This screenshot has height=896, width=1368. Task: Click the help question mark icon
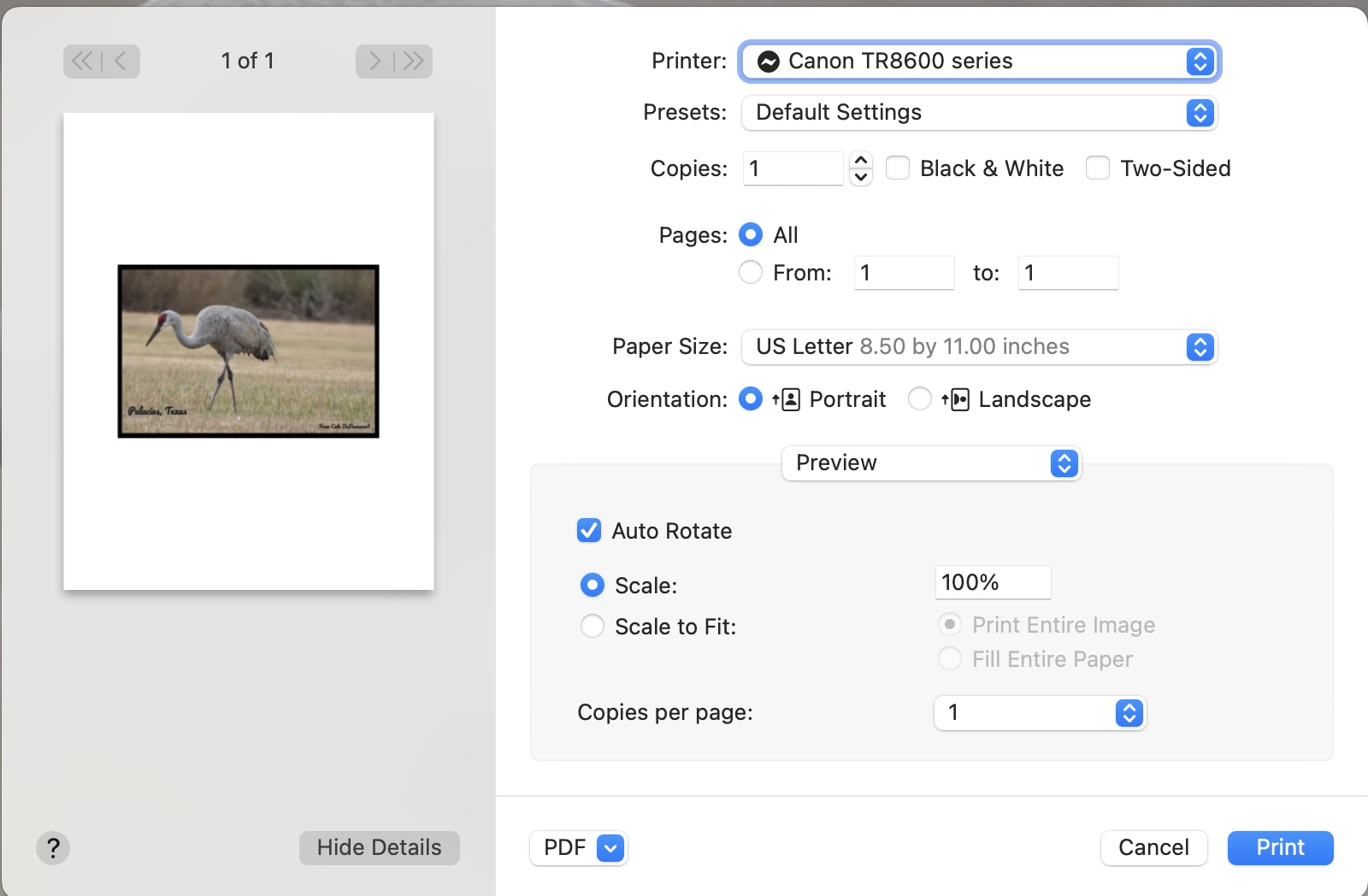click(53, 848)
